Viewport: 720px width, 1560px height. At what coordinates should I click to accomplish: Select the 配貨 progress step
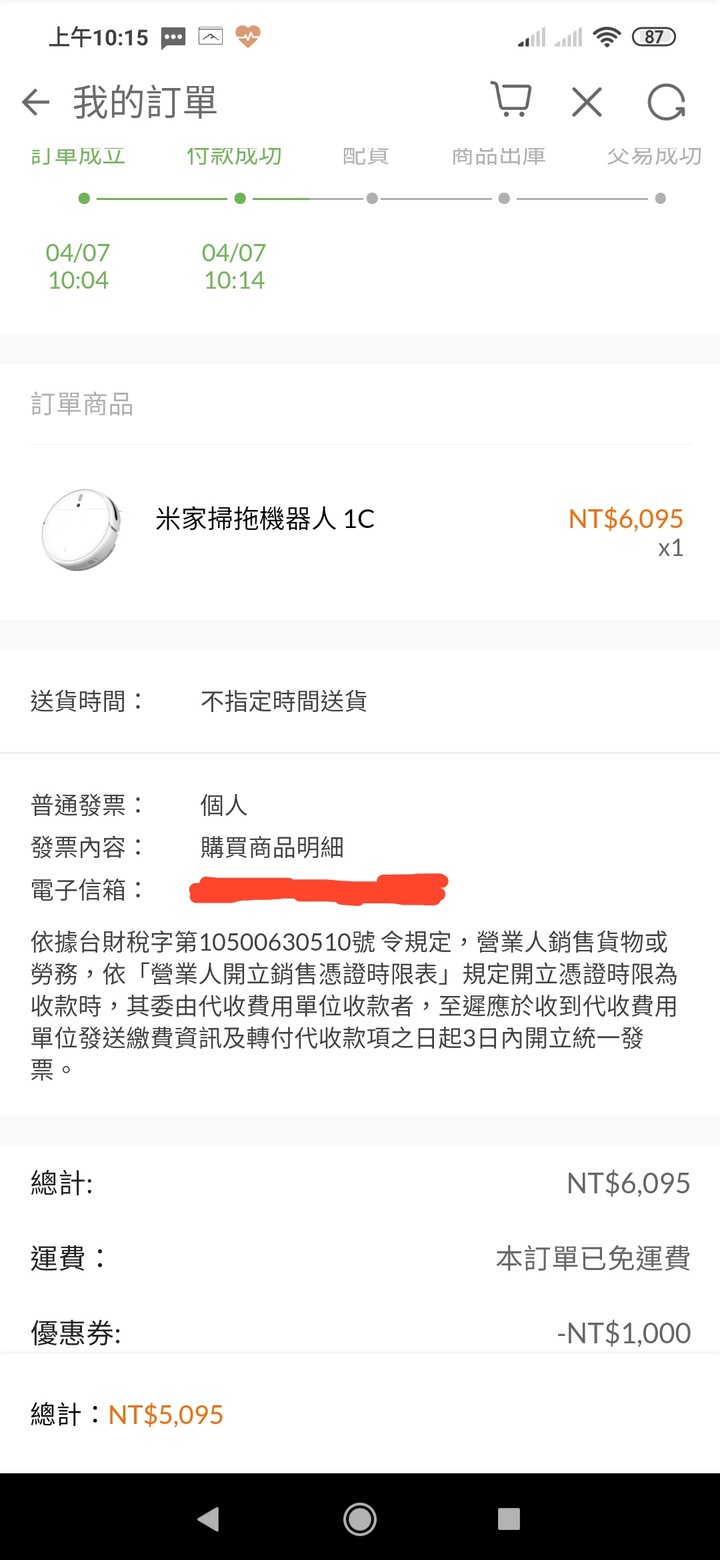coord(366,156)
